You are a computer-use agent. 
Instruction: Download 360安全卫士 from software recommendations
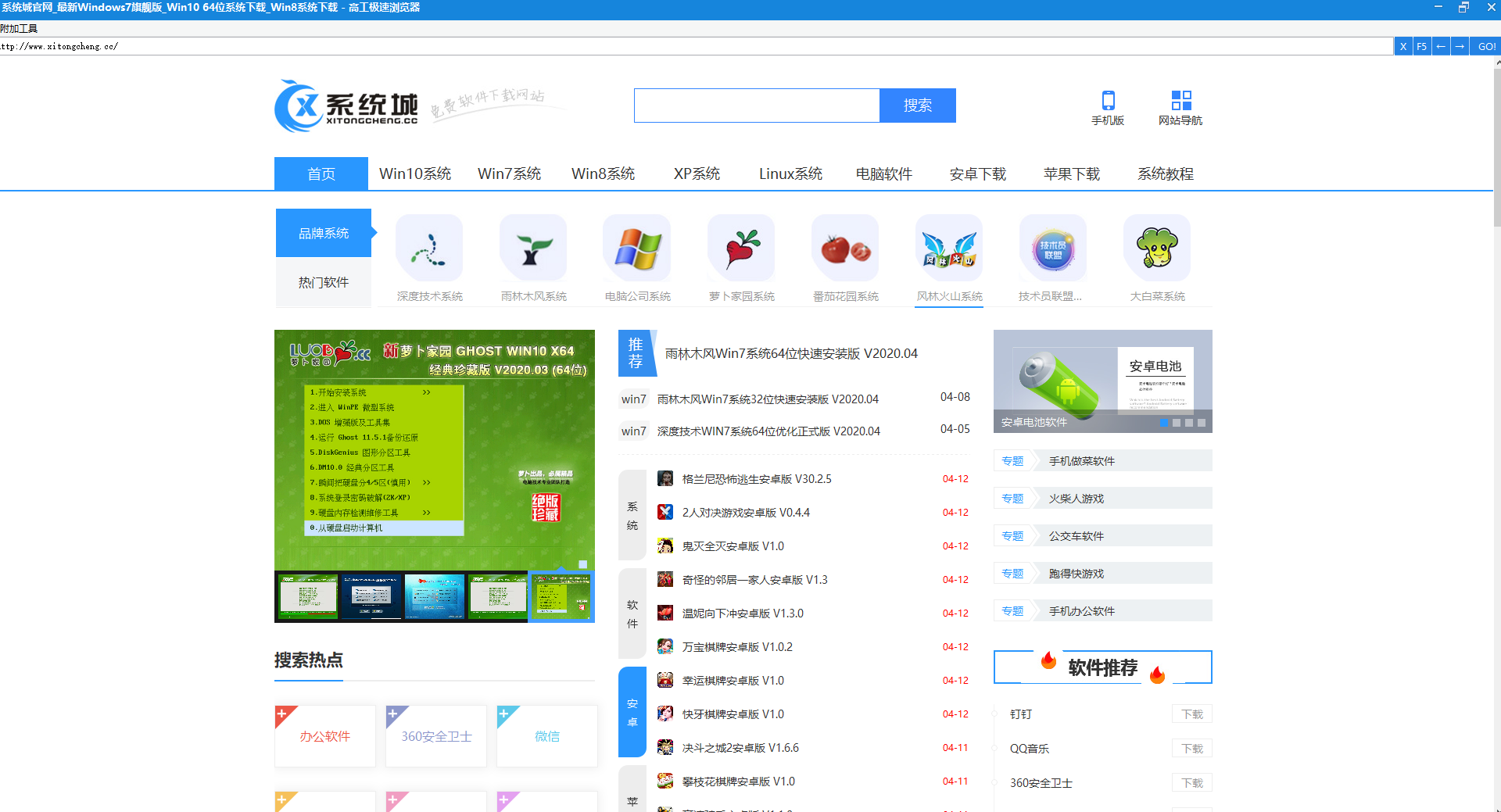click(x=1192, y=783)
